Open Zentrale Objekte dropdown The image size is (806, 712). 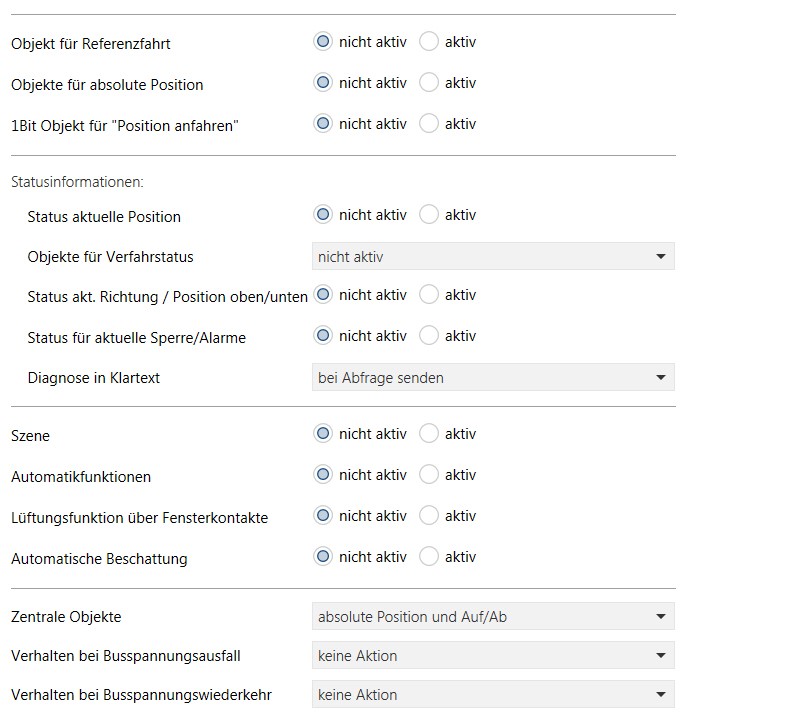click(493, 617)
